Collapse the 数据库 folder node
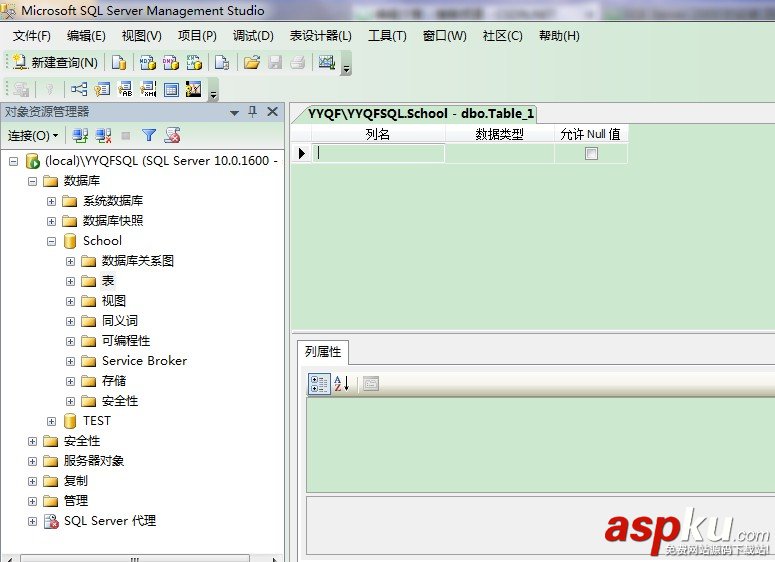Viewport: 775px width, 562px height. 33,181
